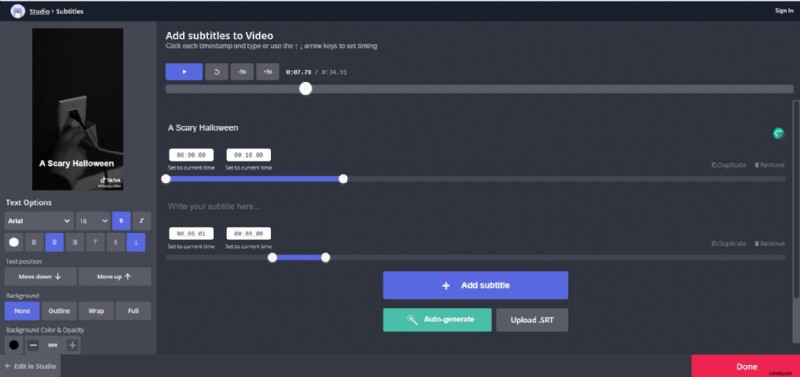Go back via Edit in Studio
The height and width of the screenshot is (377, 800).
[30, 366]
